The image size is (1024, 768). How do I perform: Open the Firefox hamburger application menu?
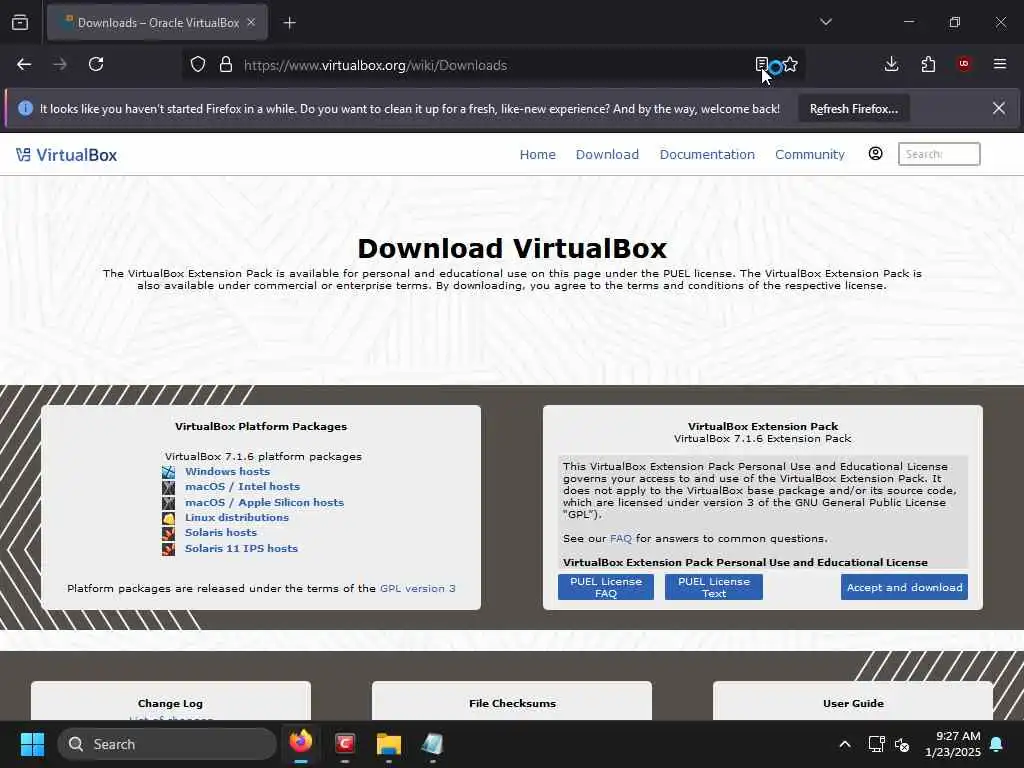(x=1000, y=64)
